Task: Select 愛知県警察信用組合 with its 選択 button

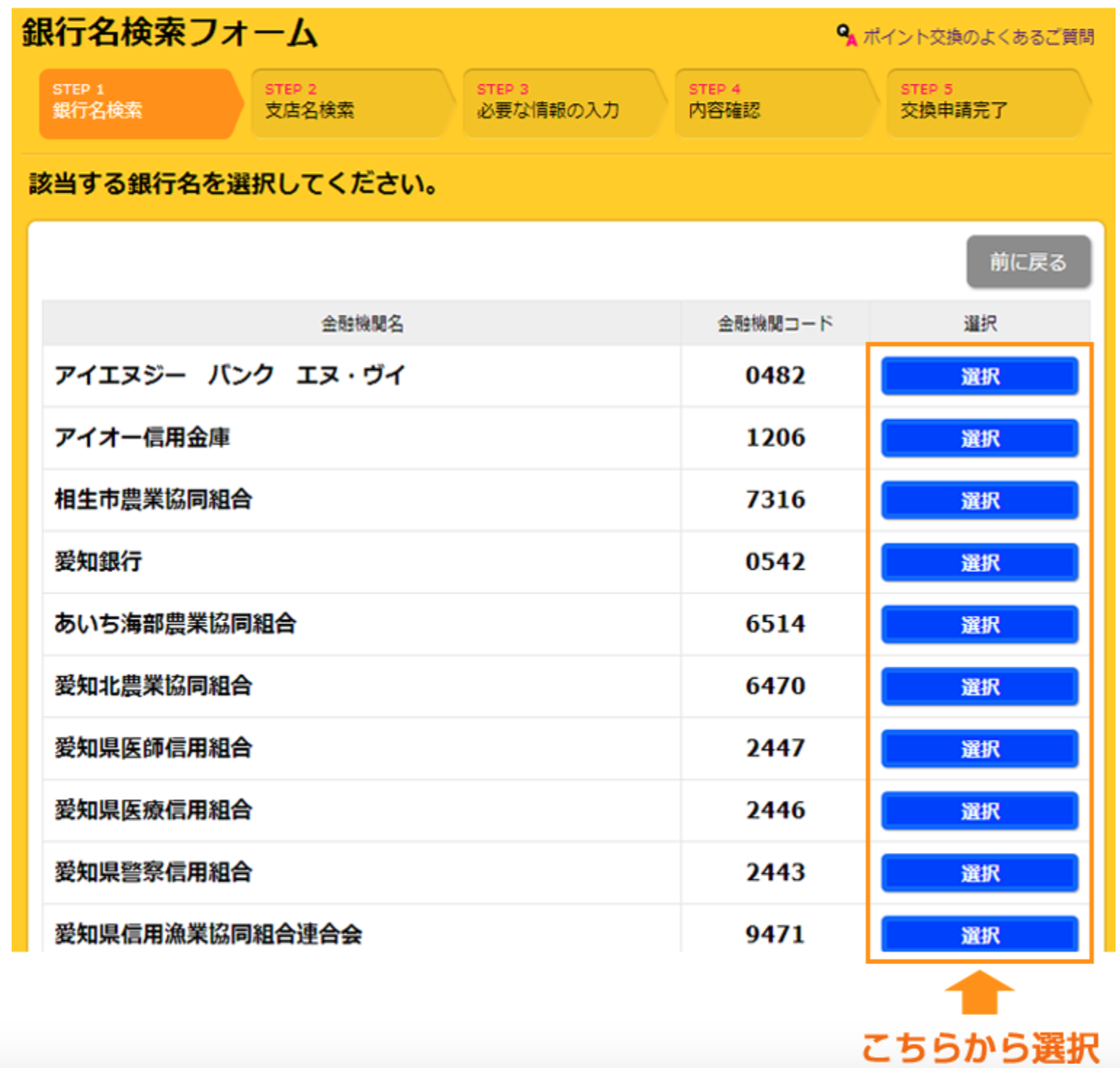Action: [980, 873]
